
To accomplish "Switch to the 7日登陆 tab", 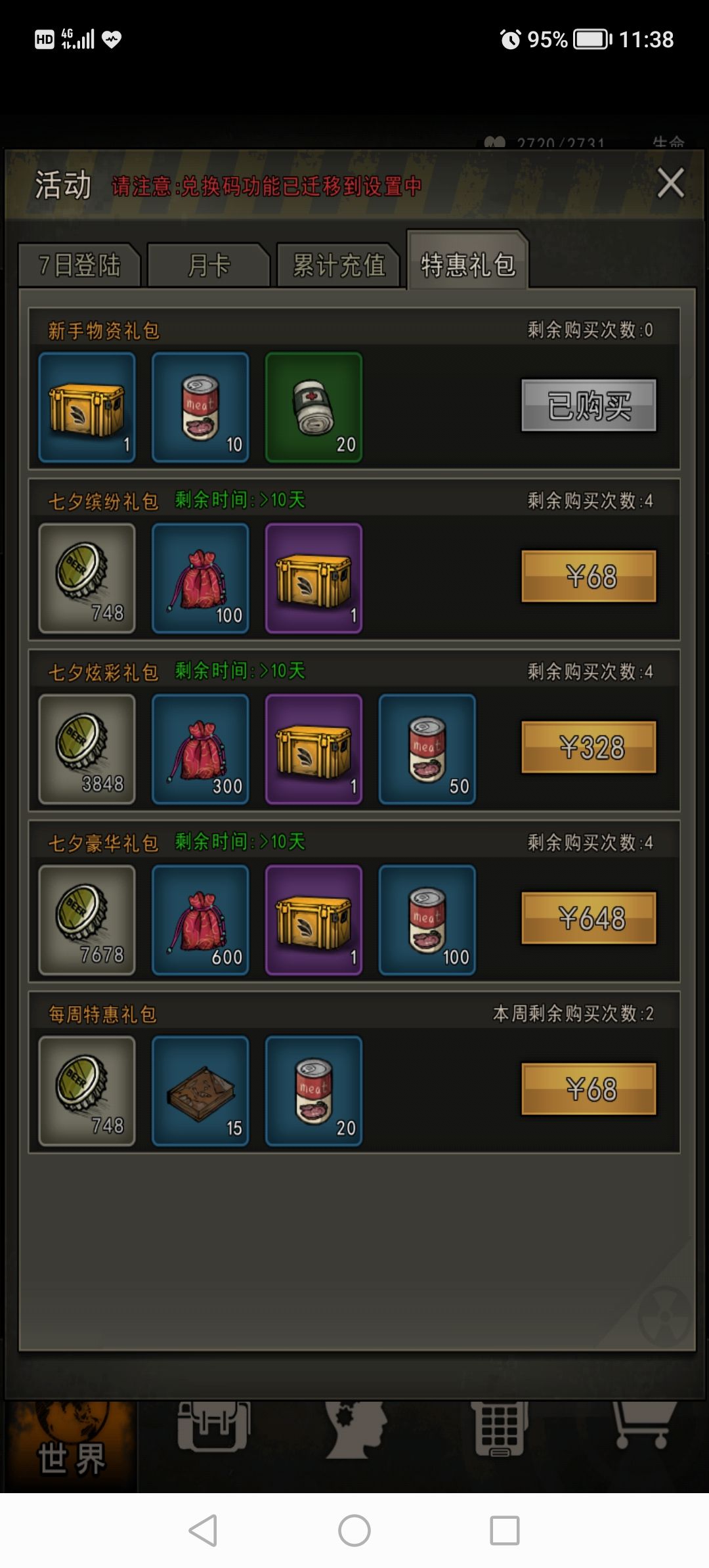I will click(79, 265).
